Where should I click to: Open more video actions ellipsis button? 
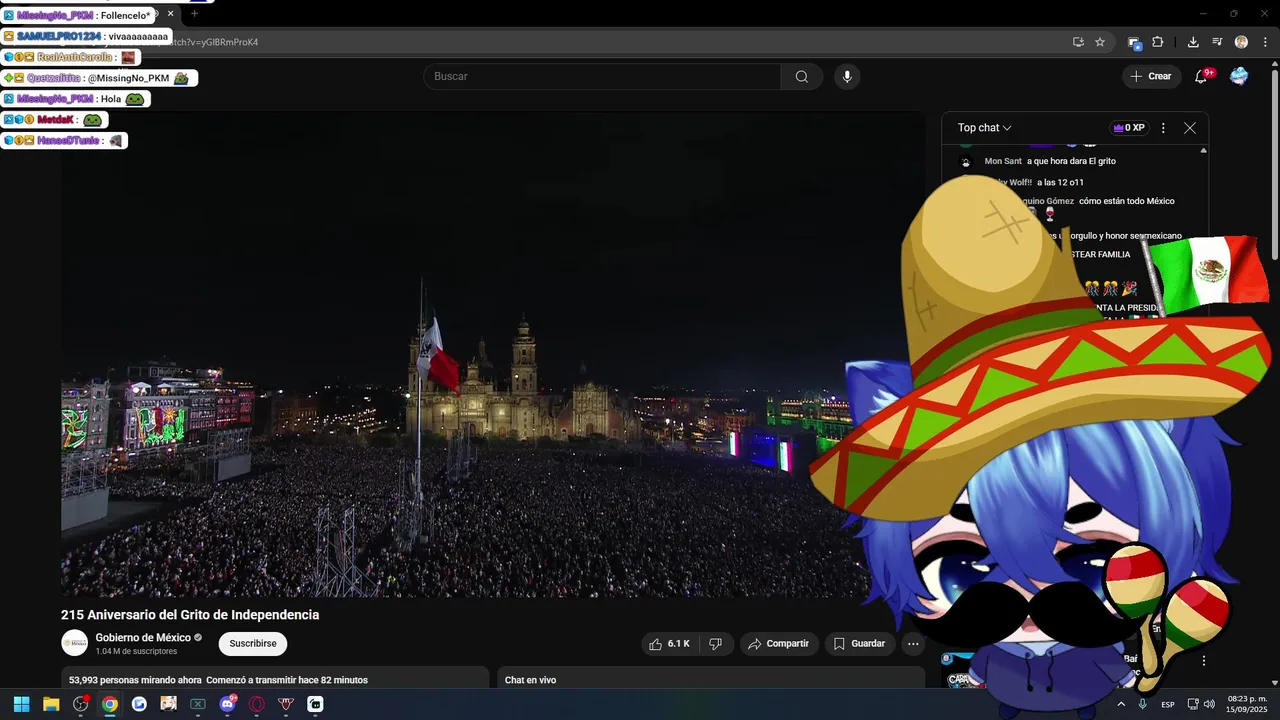[x=913, y=644]
